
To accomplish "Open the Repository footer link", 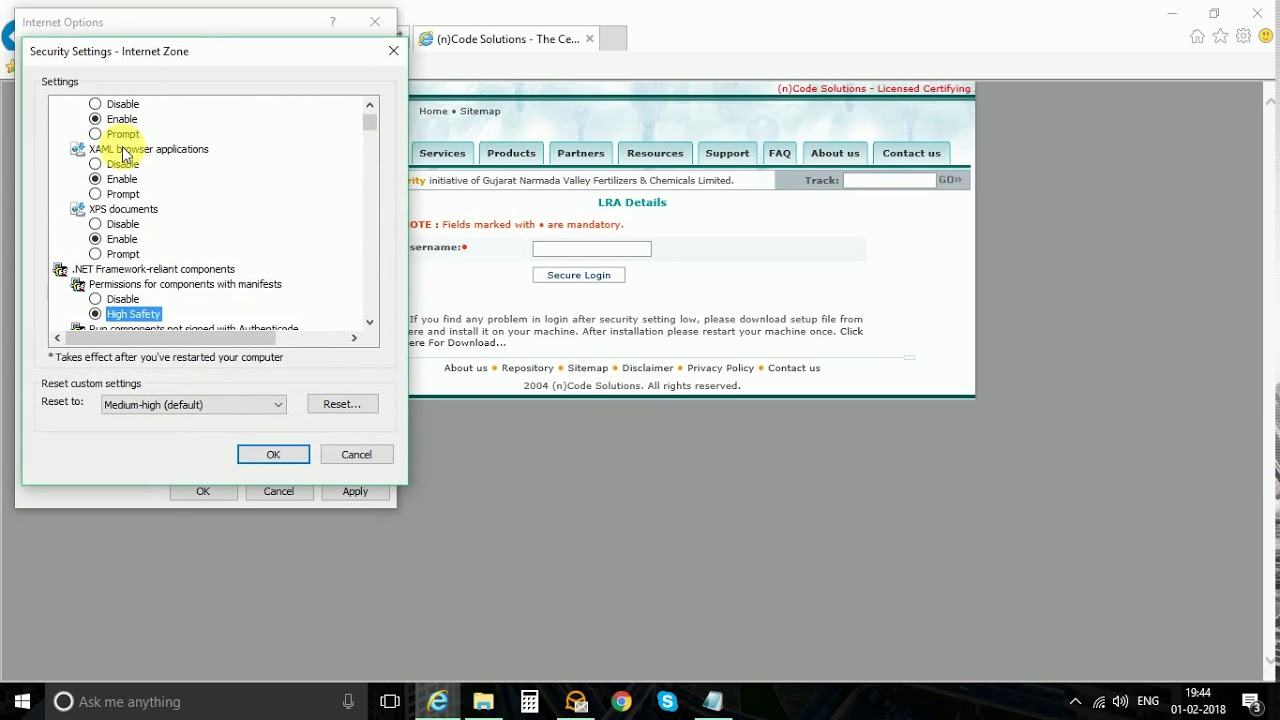I will (527, 368).
